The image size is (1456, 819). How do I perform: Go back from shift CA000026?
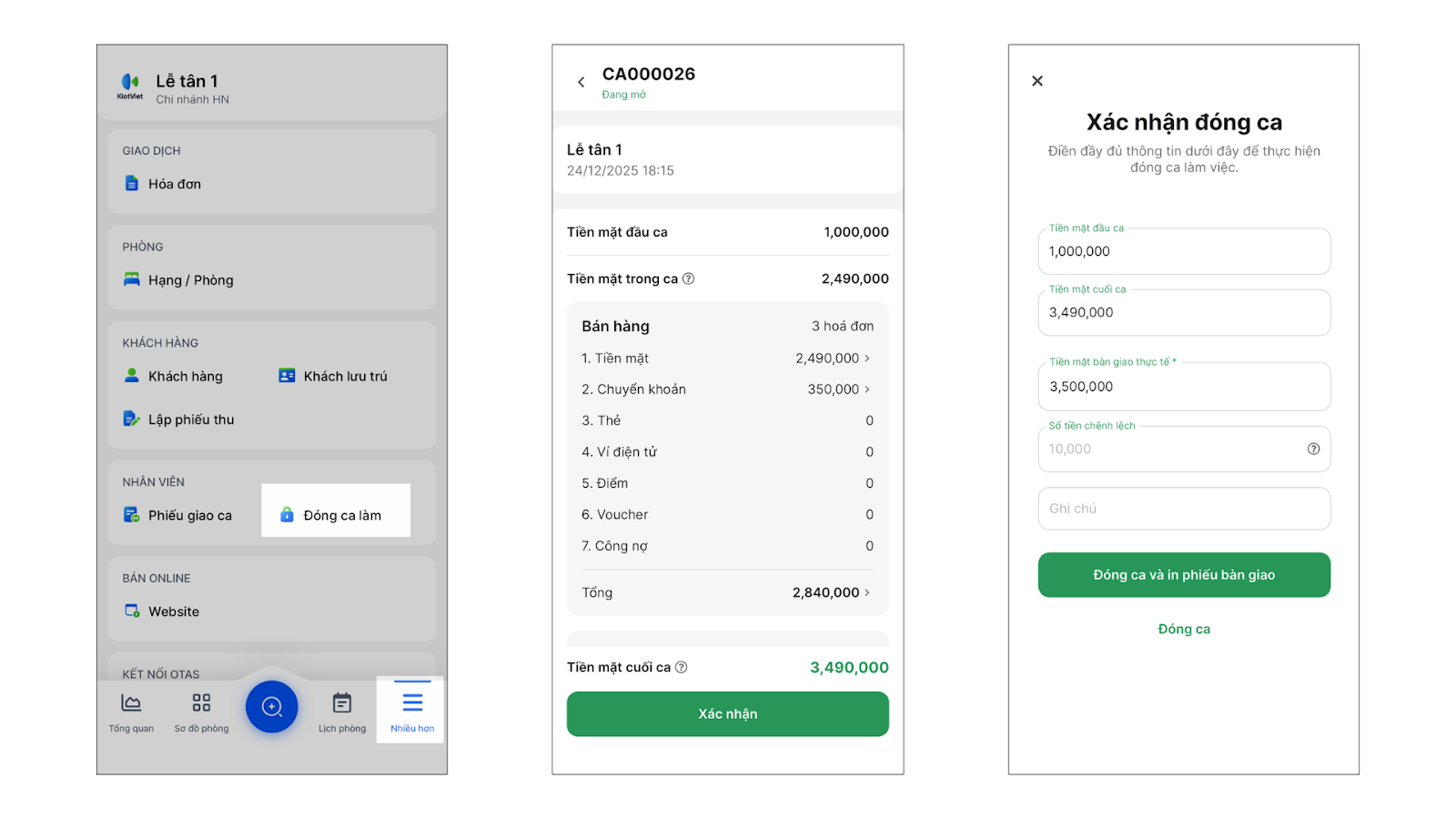coord(581,82)
